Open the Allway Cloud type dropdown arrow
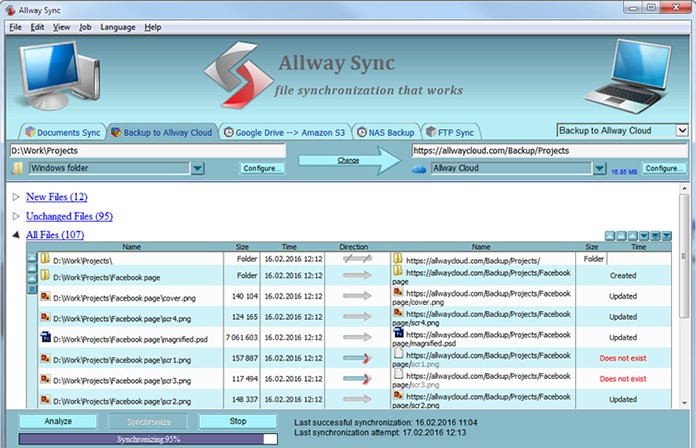The height and width of the screenshot is (448, 696). point(600,168)
